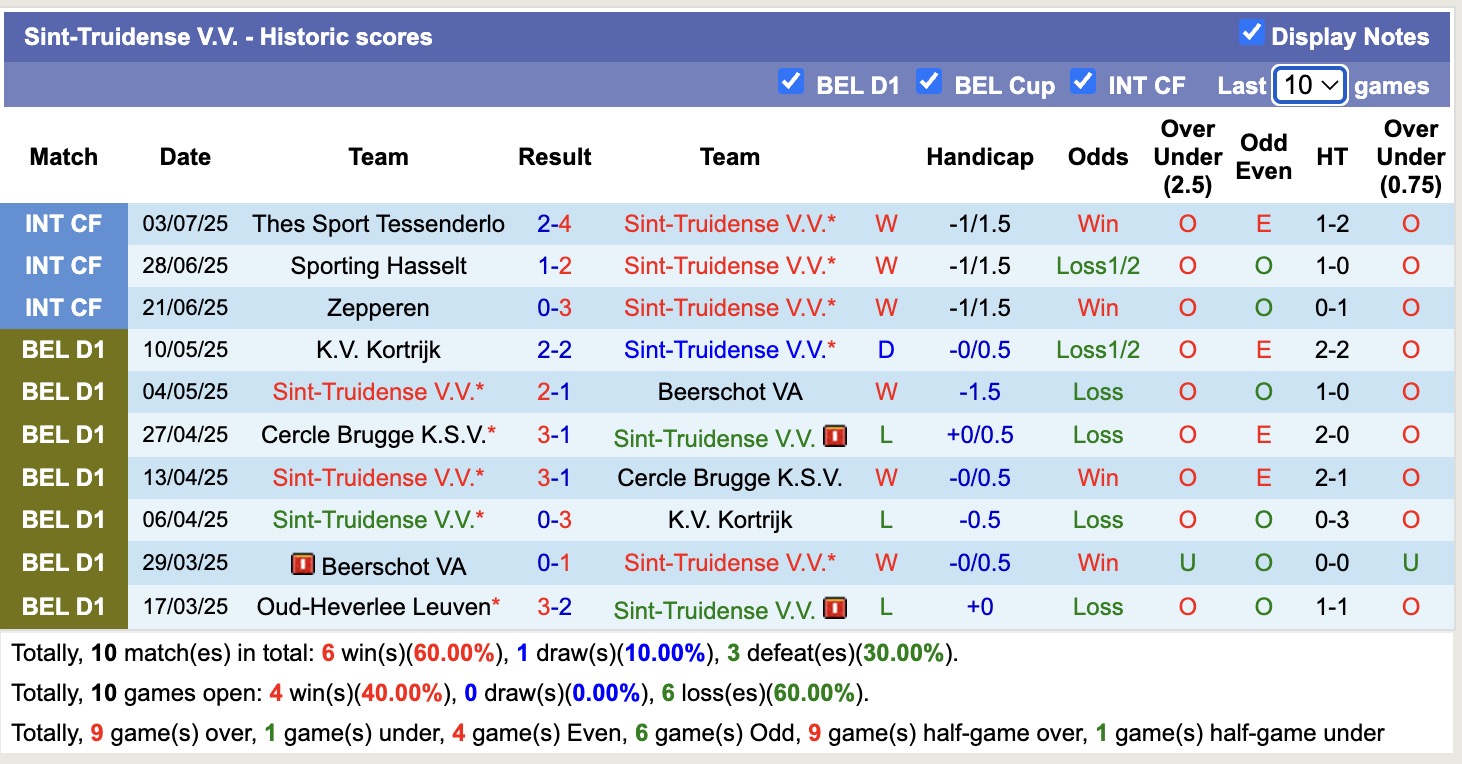
Task: Select the Odds column header
Action: click(1097, 157)
